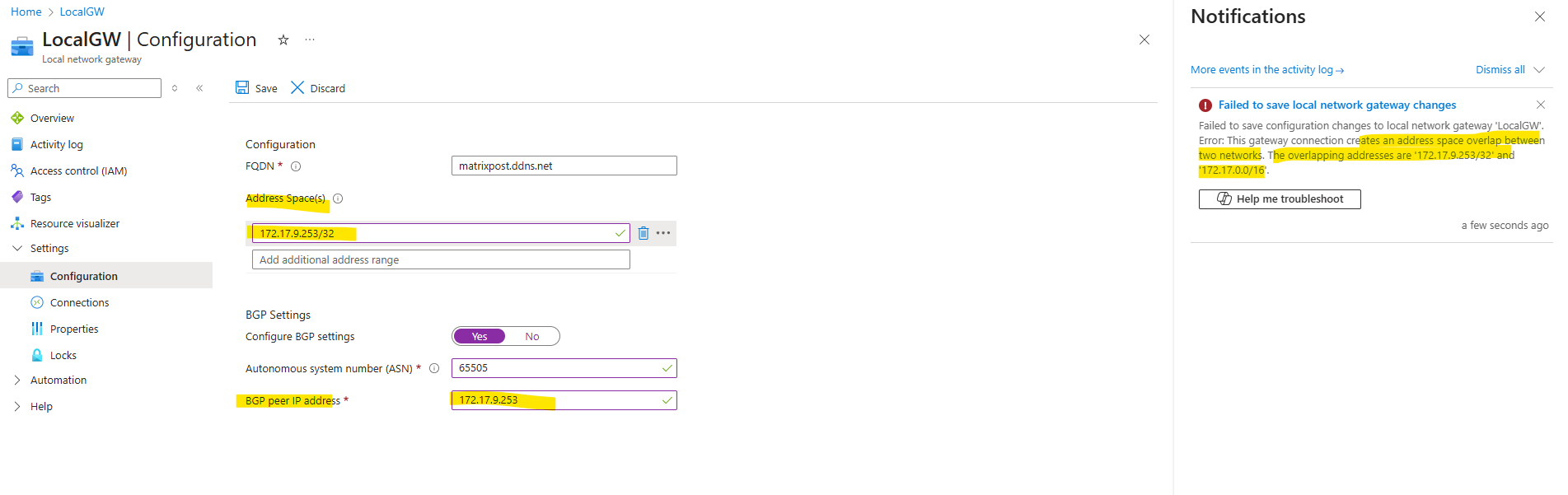
Task: Open More events in the activity log link
Action: click(x=1267, y=70)
